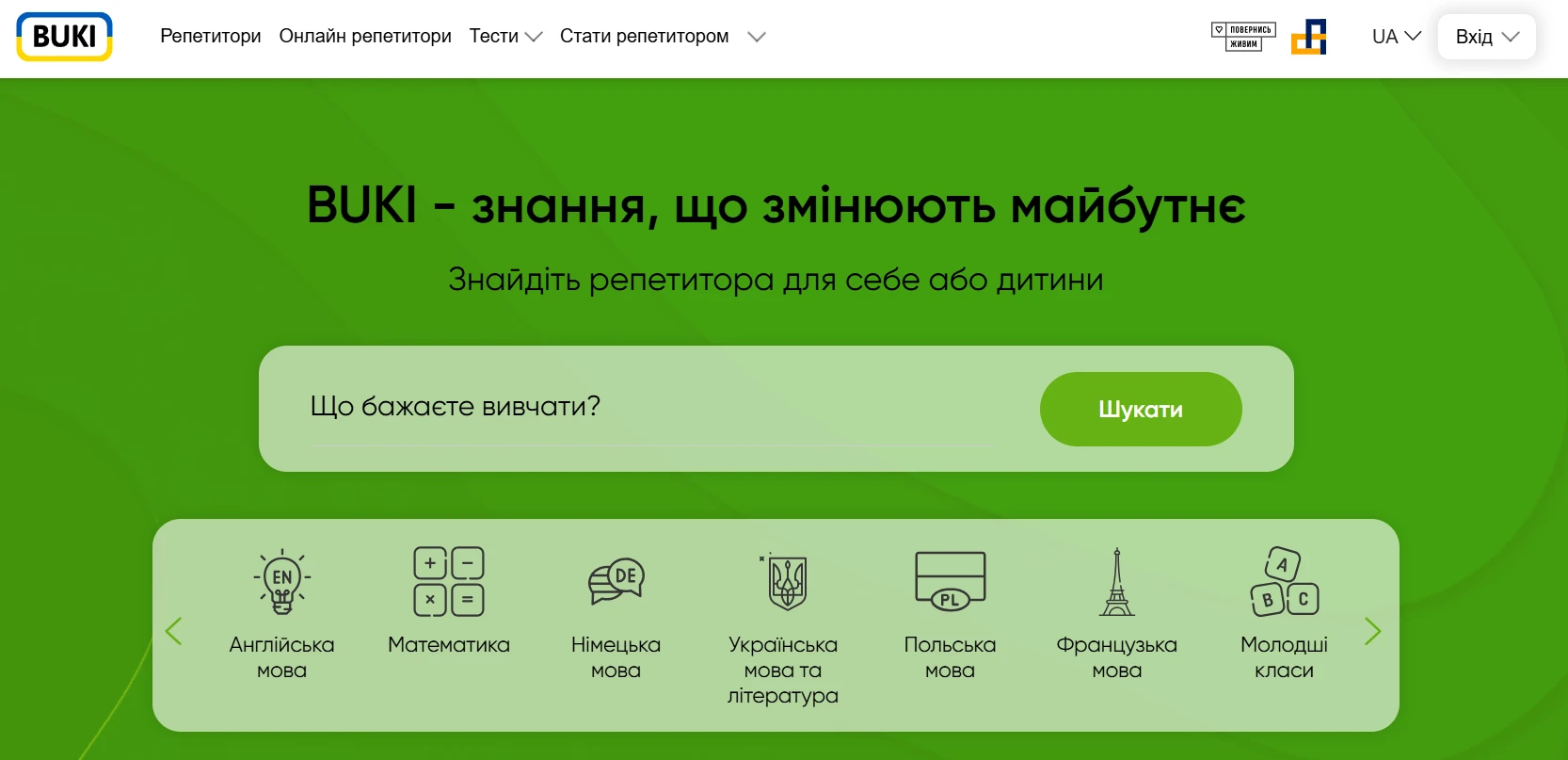Expand the Стати репетитором dropdown chevron

point(757,37)
